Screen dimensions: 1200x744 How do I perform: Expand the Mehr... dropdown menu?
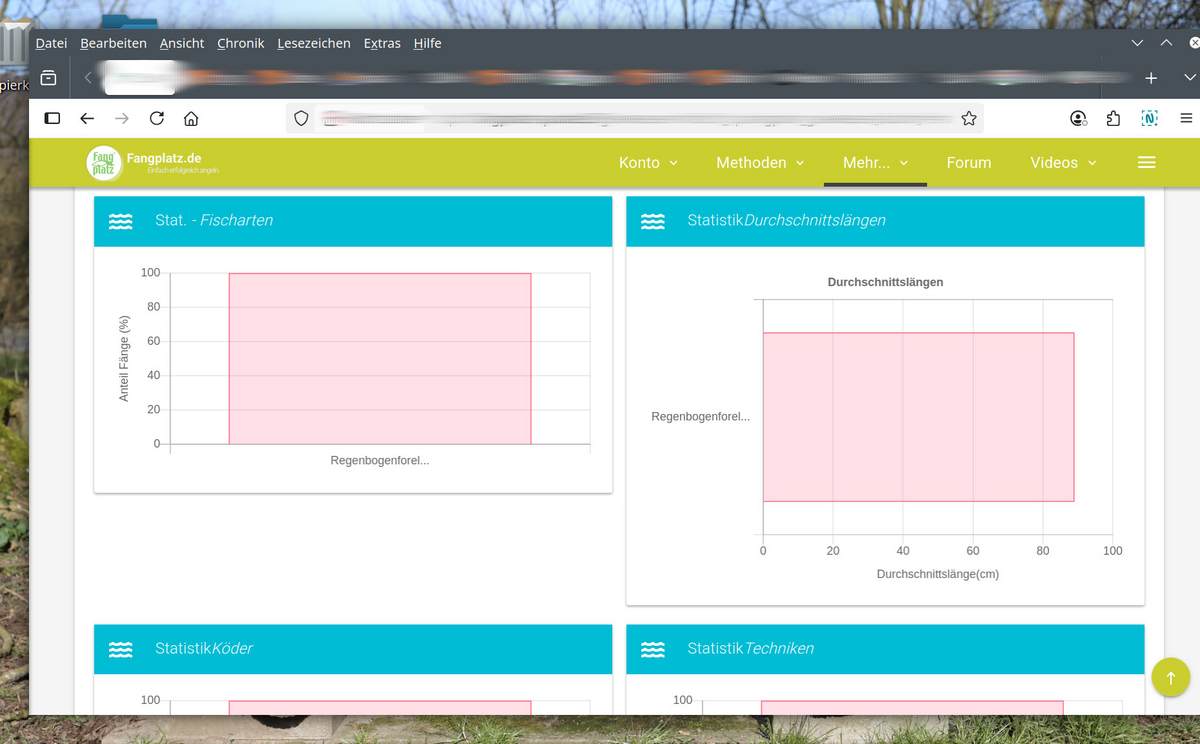click(x=875, y=162)
